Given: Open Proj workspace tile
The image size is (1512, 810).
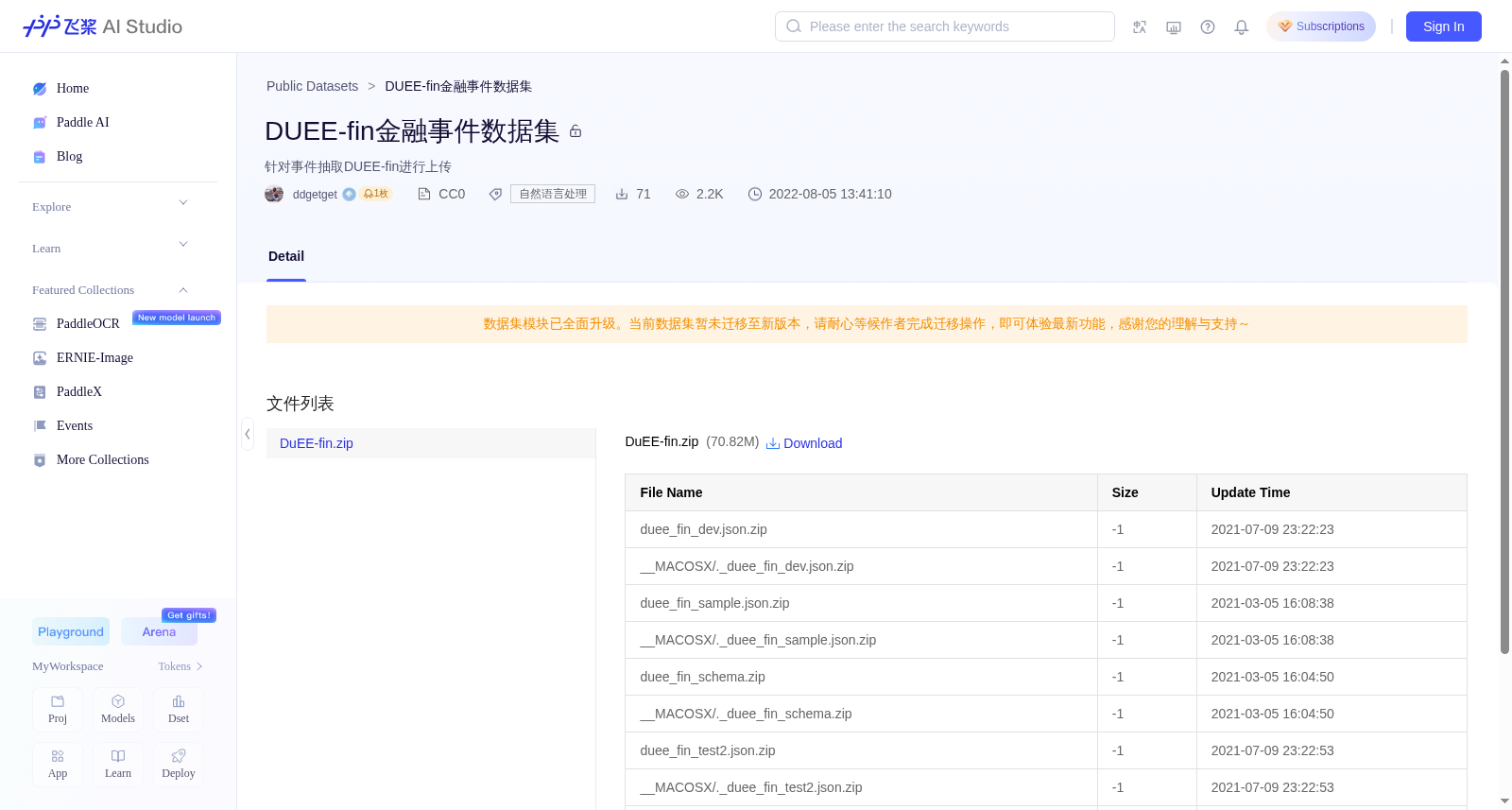Looking at the screenshot, I should pos(58,709).
